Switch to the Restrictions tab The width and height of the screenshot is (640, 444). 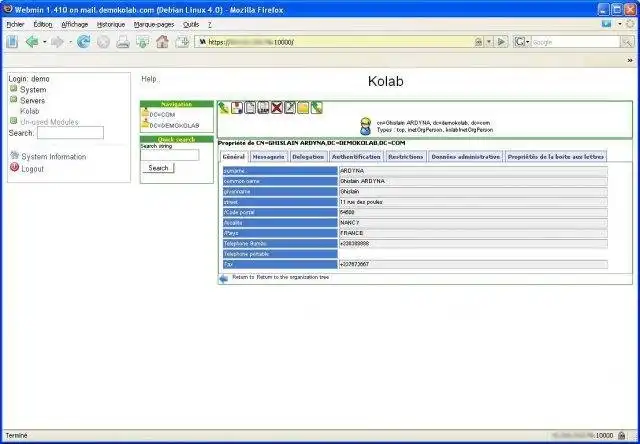point(405,157)
